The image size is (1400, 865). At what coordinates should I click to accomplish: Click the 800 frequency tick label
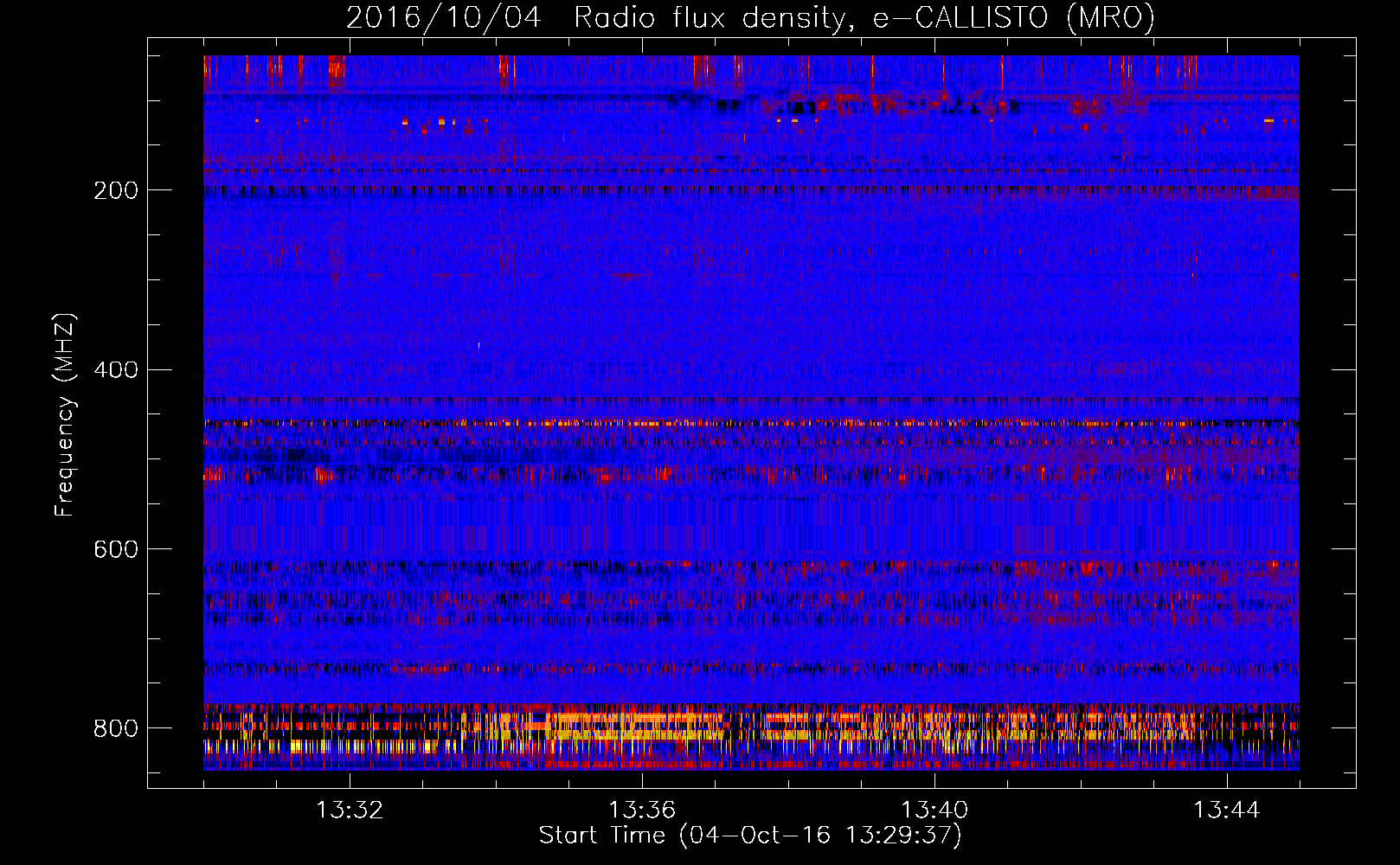(x=116, y=728)
